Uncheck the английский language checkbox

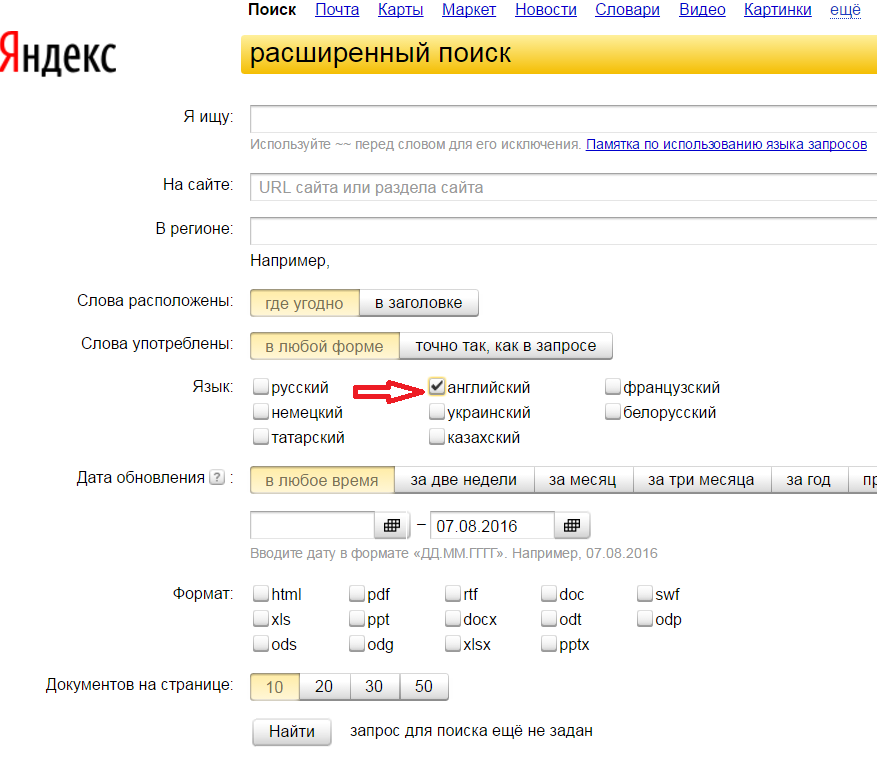click(437, 387)
